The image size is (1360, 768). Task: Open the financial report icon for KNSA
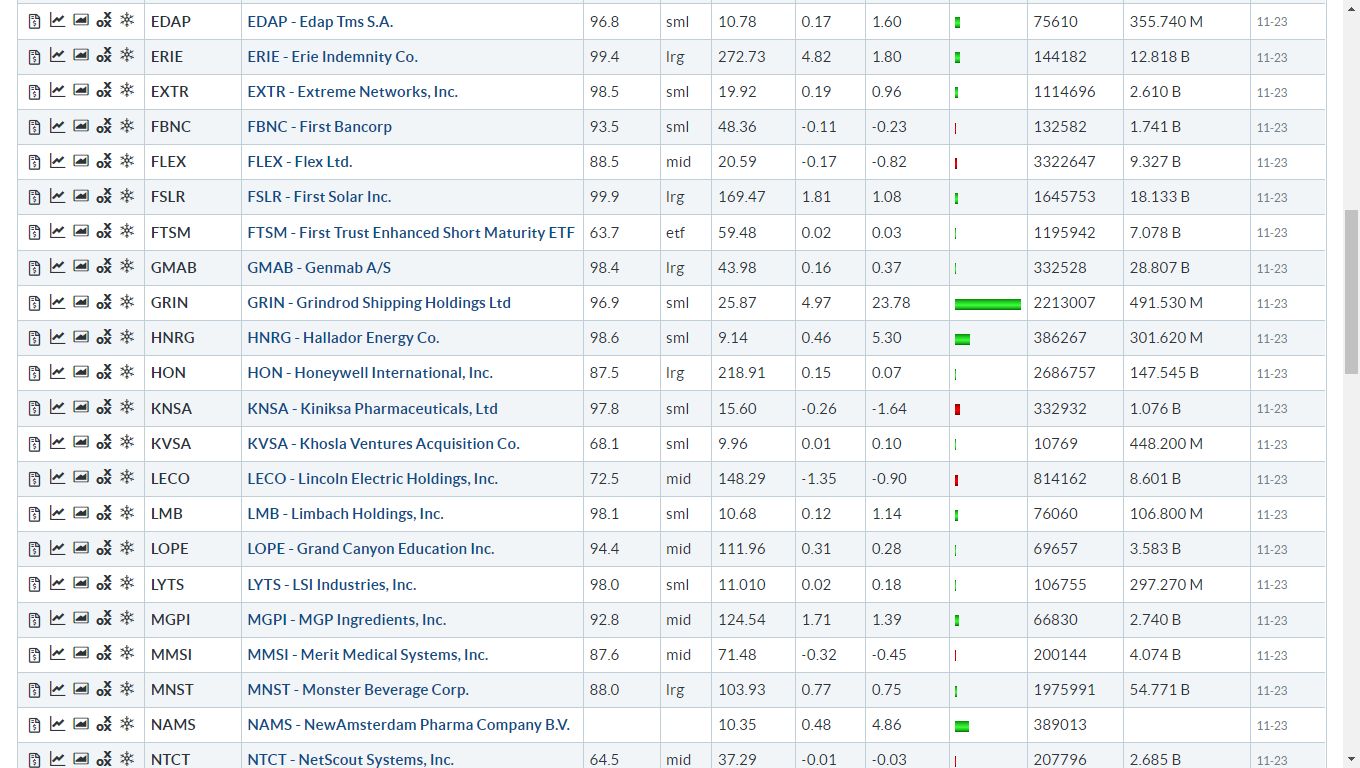(x=34, y=408)
